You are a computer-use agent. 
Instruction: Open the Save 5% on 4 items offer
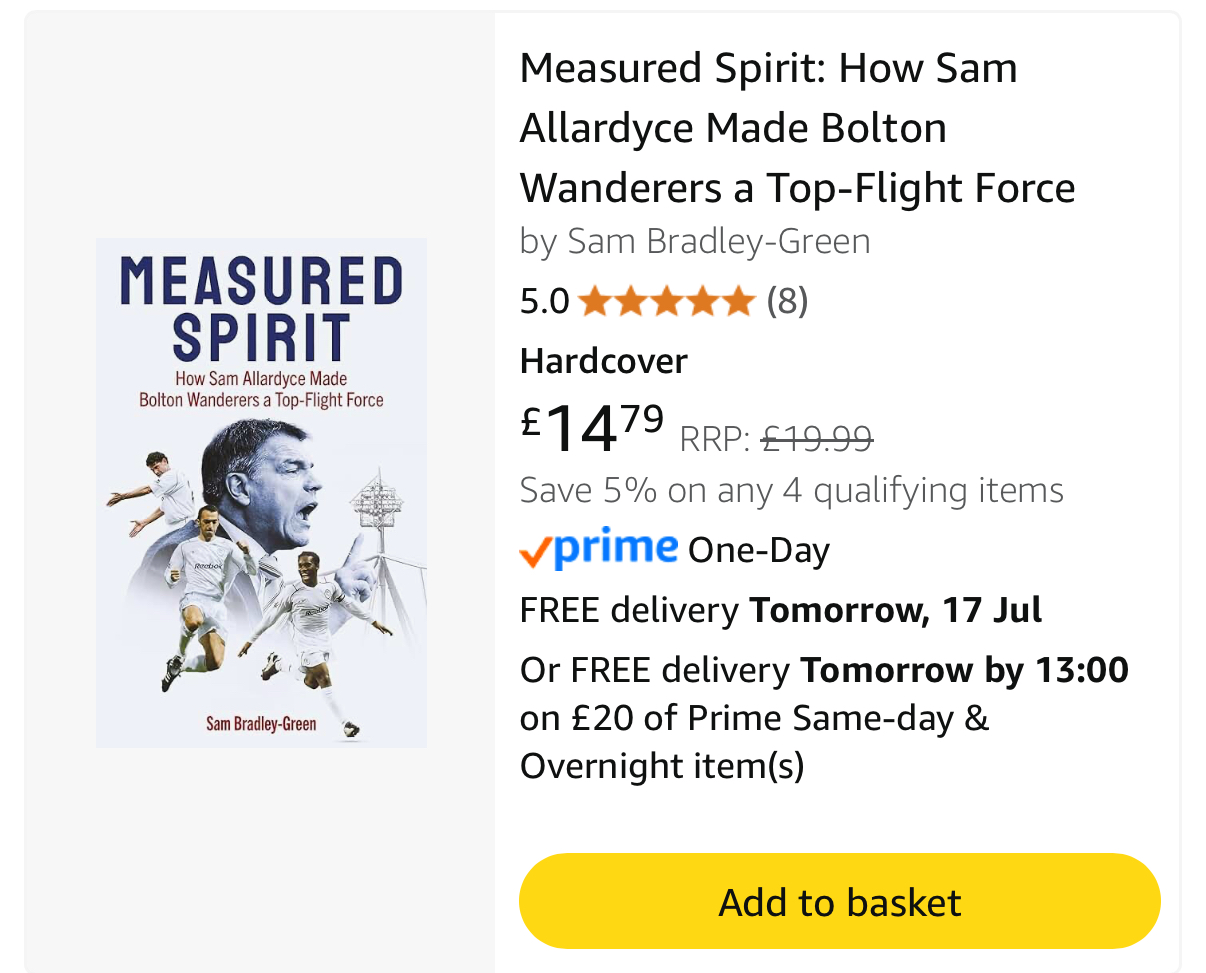tap(791, 490)
